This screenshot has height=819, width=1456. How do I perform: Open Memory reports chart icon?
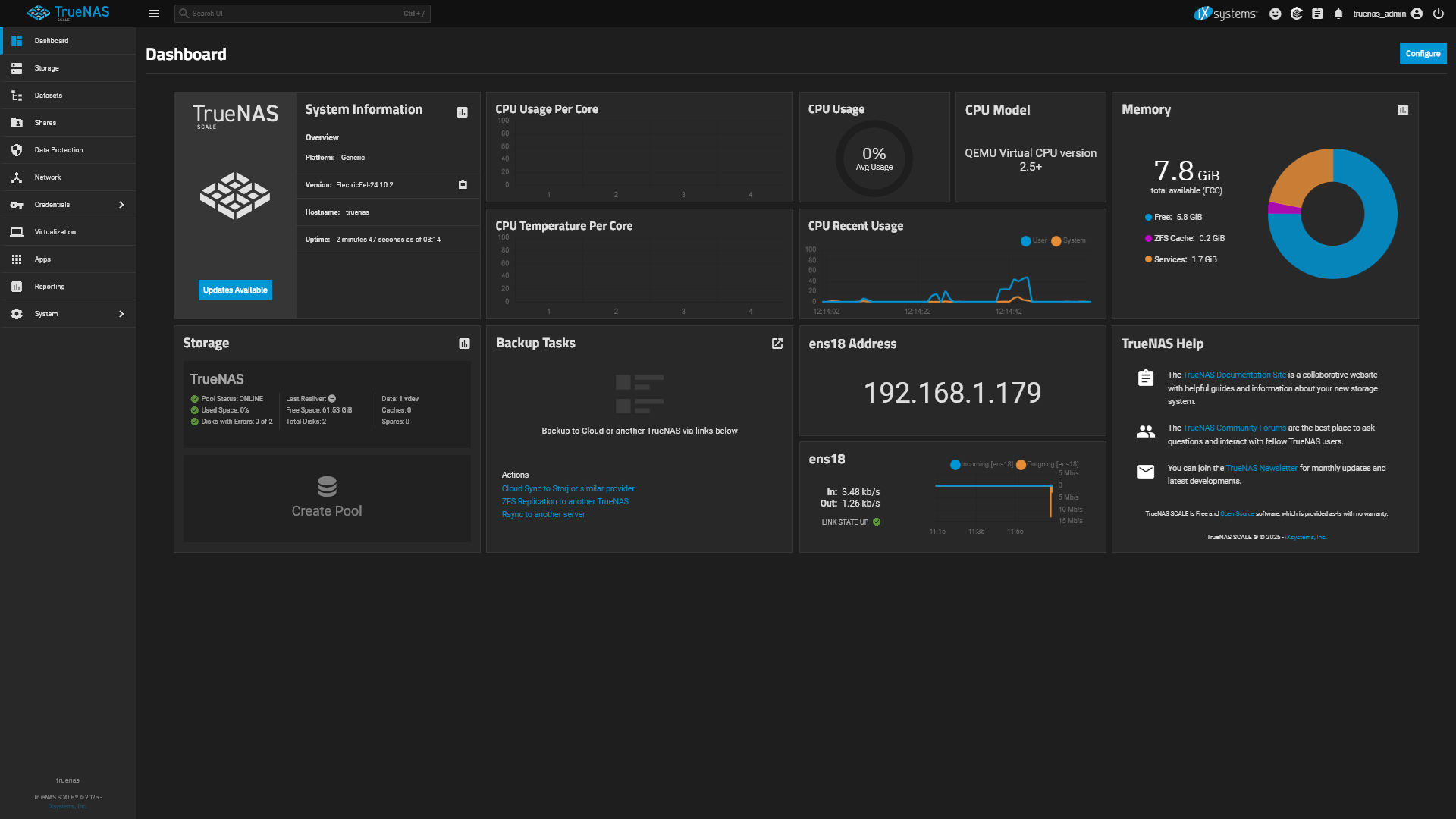point(1402,110)
